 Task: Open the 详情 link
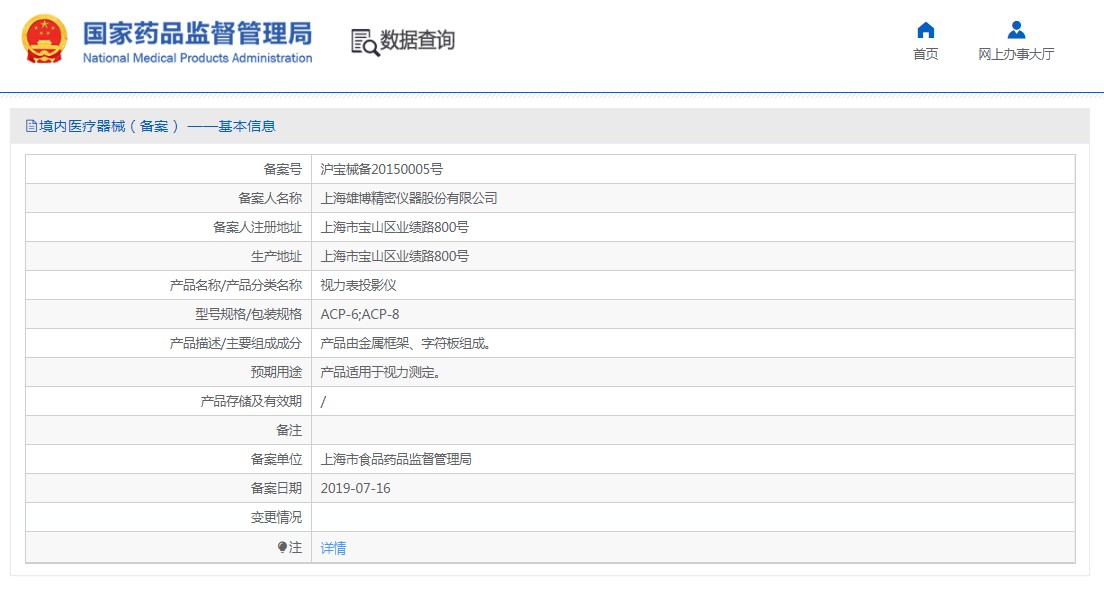pyautogui.click(x=333, y=548)
